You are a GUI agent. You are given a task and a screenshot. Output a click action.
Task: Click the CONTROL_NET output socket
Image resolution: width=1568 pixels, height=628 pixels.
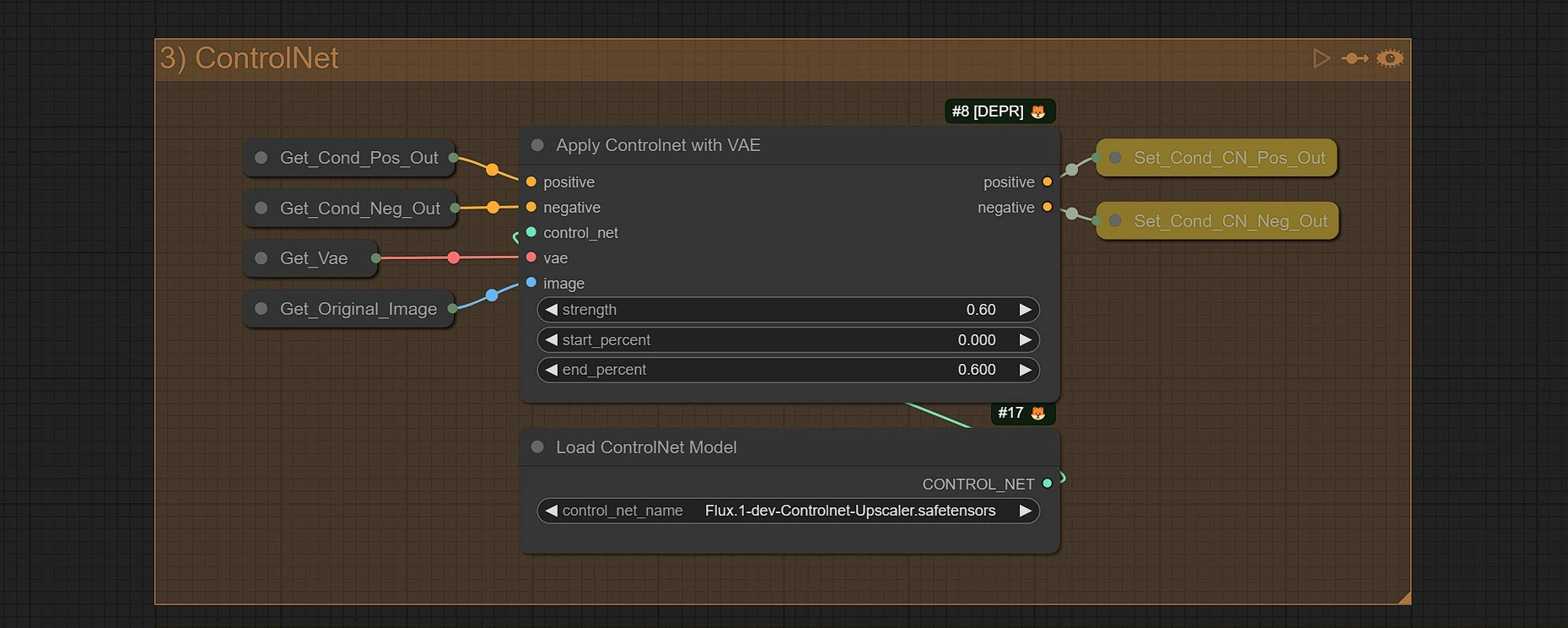[x=1048, y=484]
